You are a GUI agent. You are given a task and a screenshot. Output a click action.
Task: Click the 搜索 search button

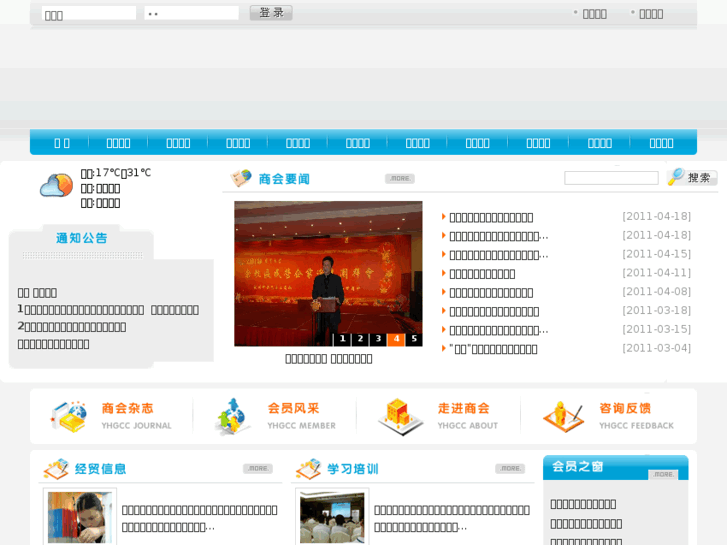click(692, 177)
